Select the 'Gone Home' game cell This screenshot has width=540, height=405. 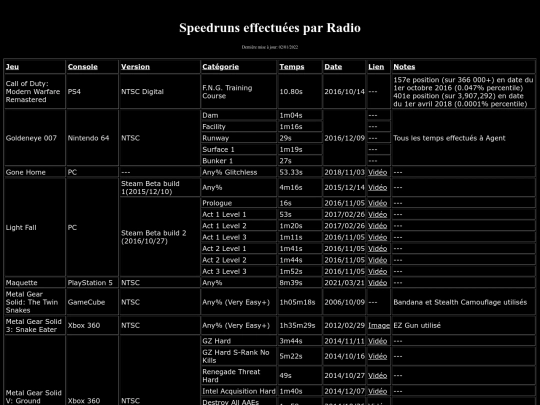point(34,172)
